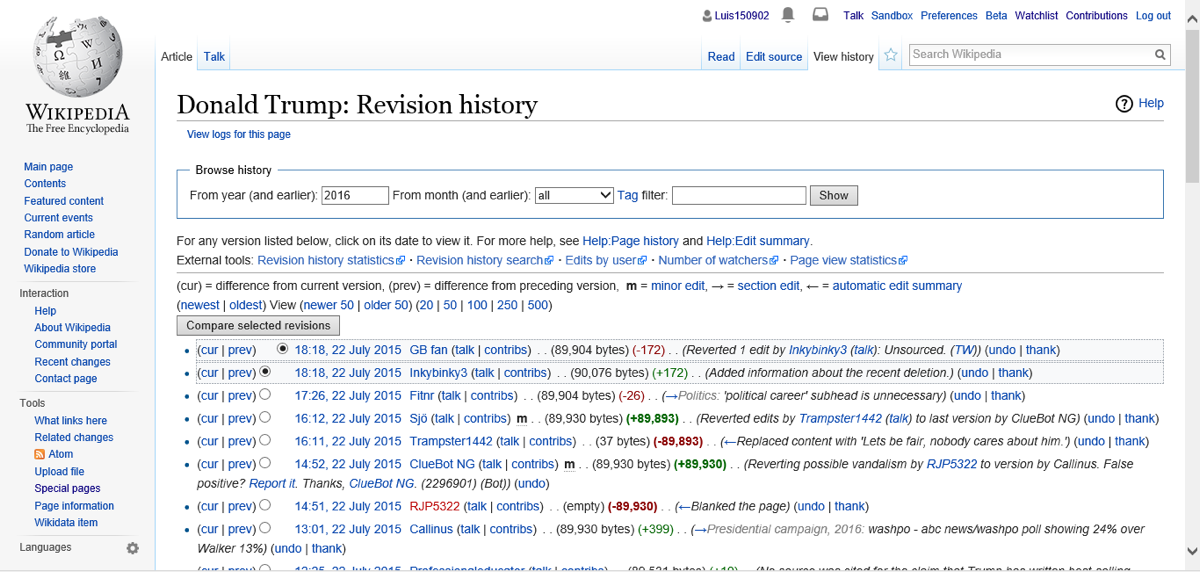Open Wikidata item link
Screen dimensions: 1200x572
click(66, 523)
